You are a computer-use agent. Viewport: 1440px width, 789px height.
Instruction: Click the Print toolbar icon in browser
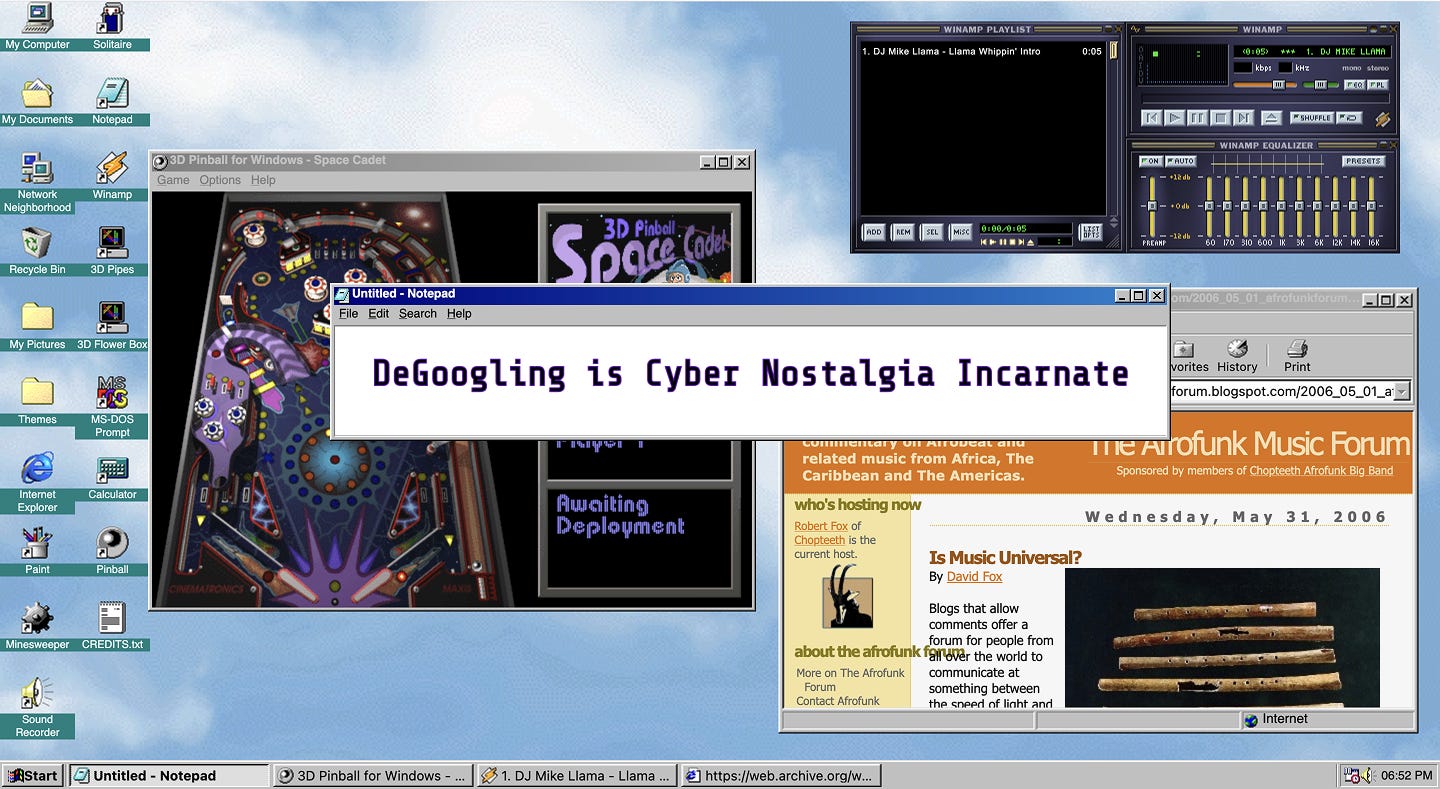pyautogui.click(x=1297, y=355)
